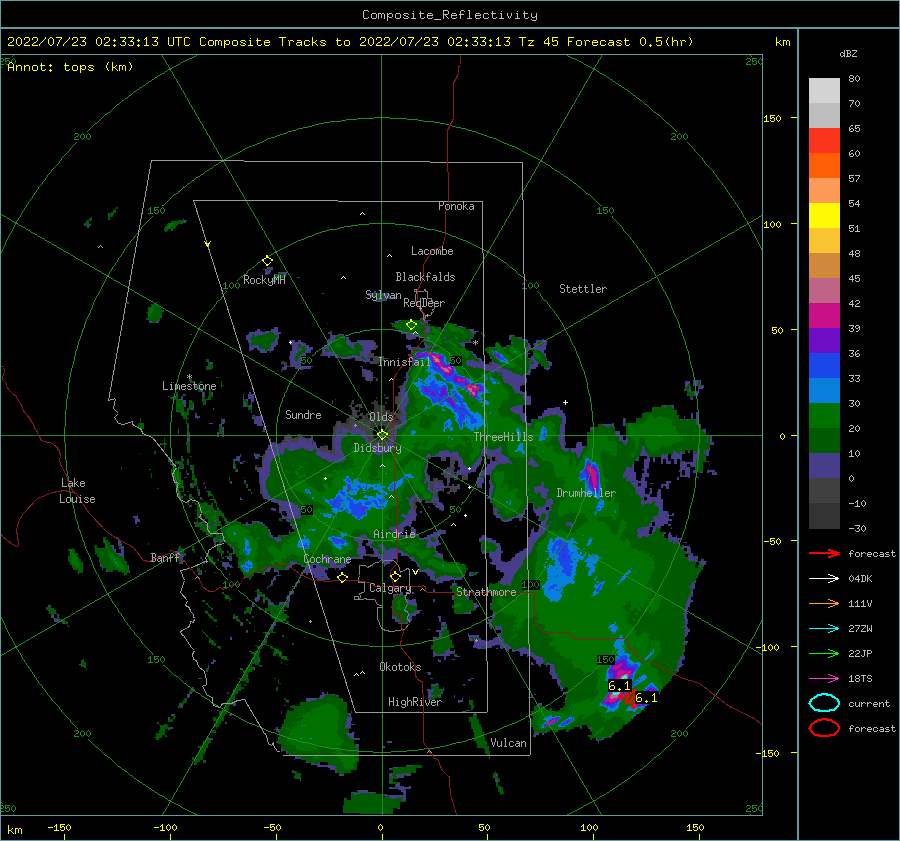Screen dimensions: 900x841
Task: Select the Didsbury town label
Action: (x=377, y=448)
